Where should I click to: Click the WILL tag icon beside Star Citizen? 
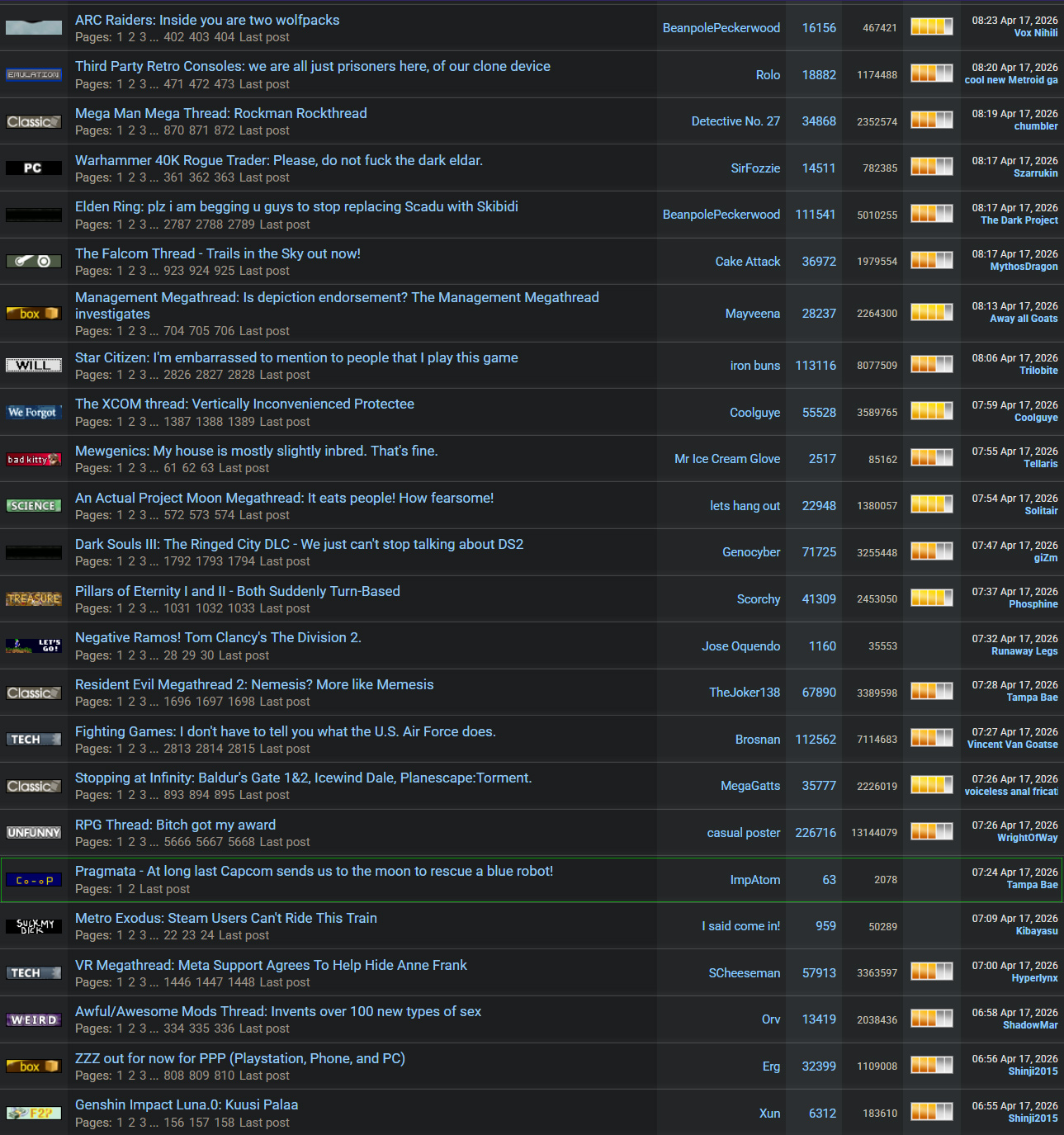tap(34, 366)
